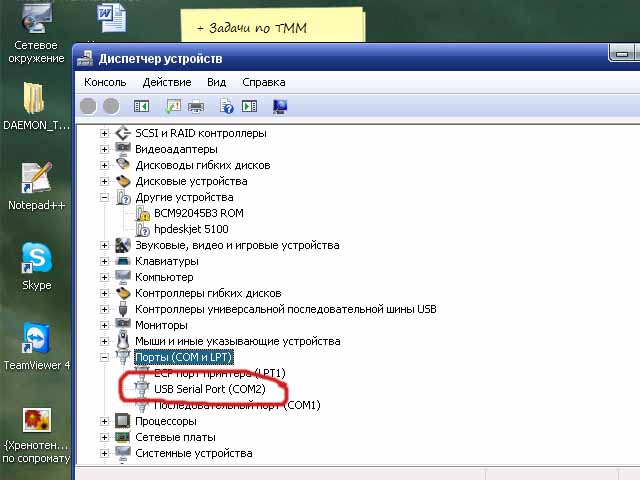This screenshot has height=480, width=640.
Task: Collapse the Порты (COM и LPT) node
Action: [104, 357]
